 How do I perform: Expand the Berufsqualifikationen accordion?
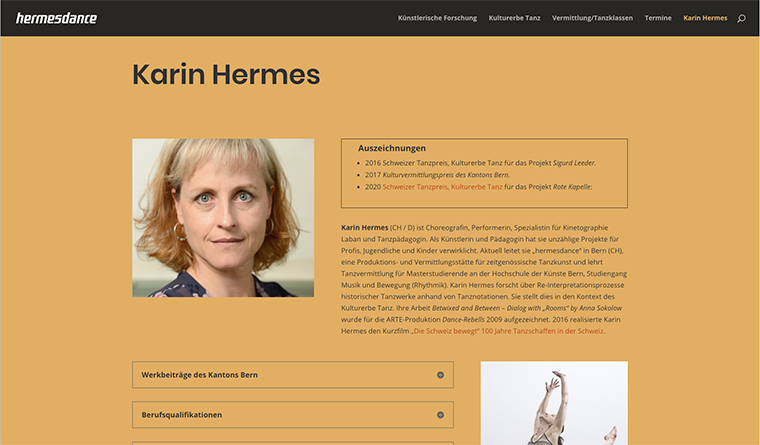click(x=293, y=414)
